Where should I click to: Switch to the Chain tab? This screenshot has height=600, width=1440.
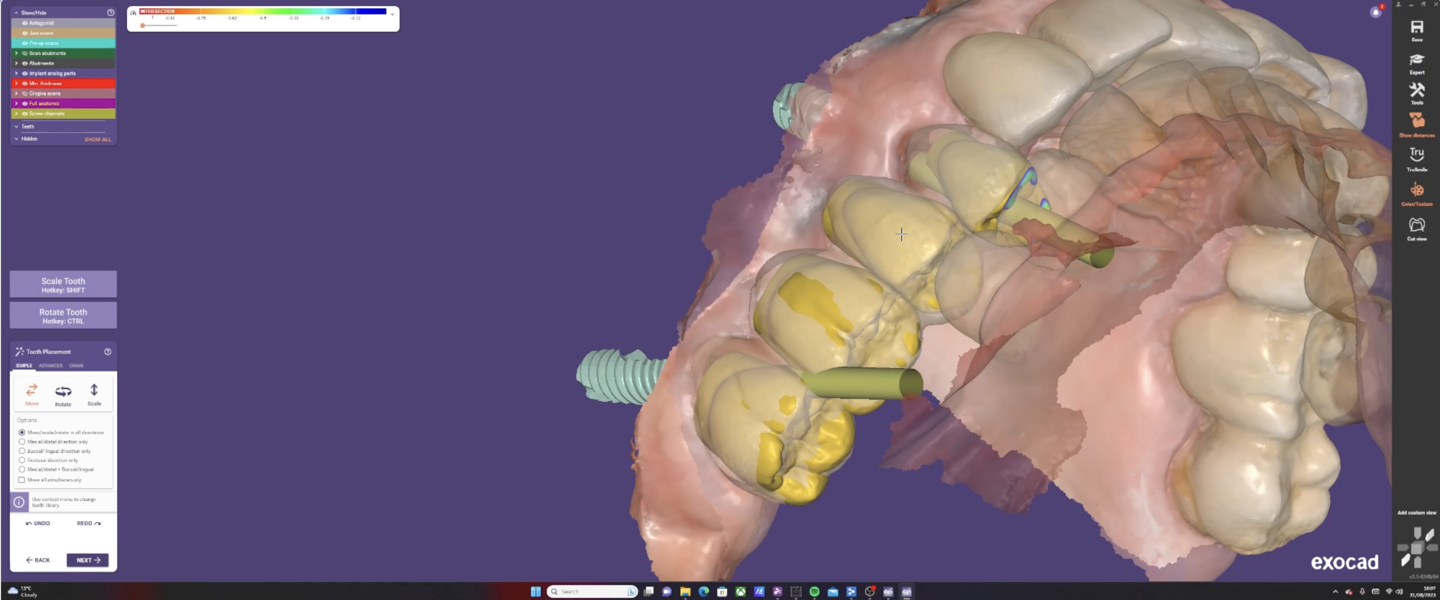(x=76, y=366)
